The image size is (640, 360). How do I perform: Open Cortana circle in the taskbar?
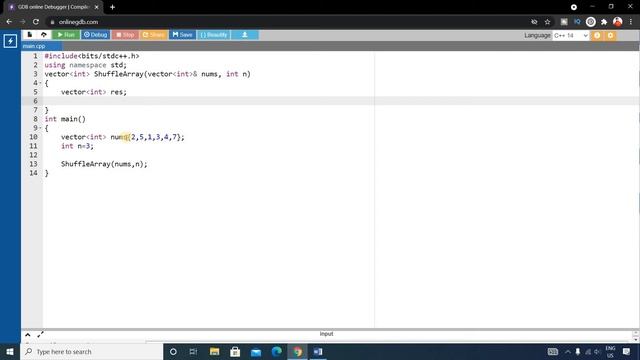click(x=173, y=351)
